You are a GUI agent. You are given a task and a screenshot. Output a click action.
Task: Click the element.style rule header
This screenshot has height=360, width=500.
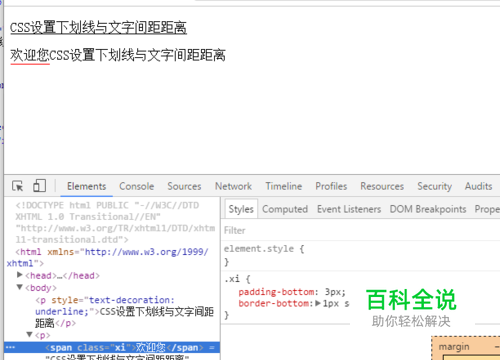(x=264, y=249)
